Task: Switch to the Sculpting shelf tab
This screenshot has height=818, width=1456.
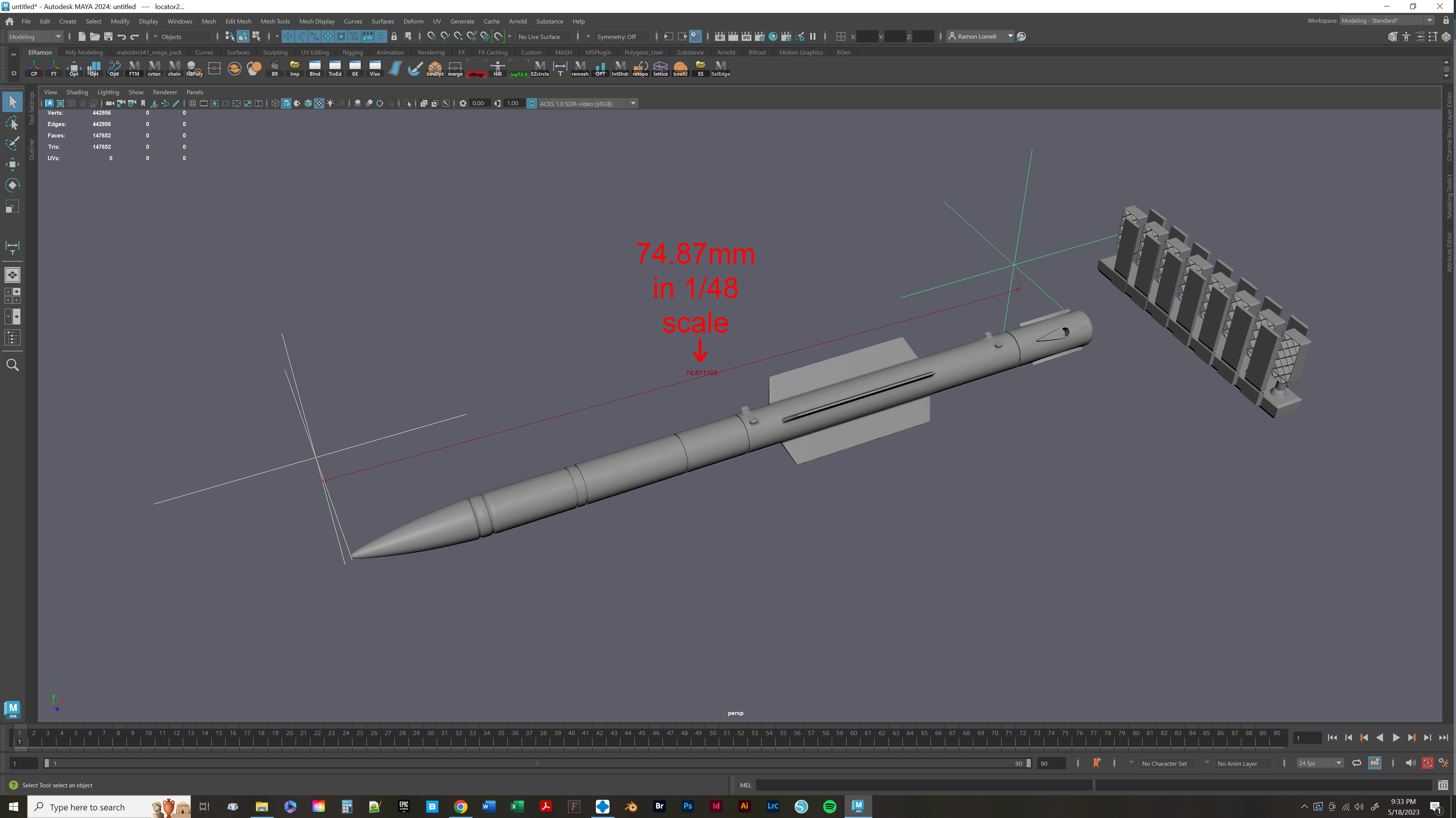Action: (275, 53)
